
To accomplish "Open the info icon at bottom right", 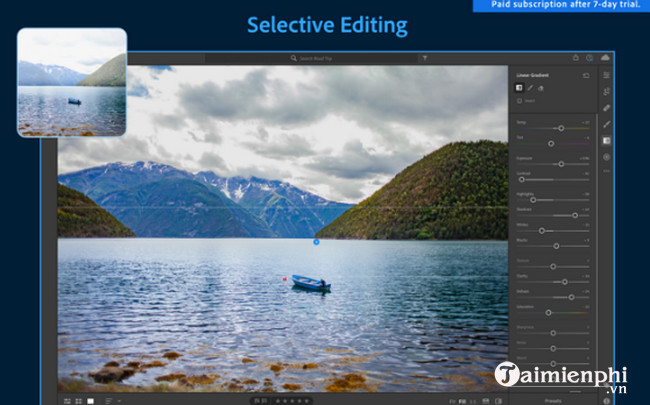I will click(x=606, y=401).
